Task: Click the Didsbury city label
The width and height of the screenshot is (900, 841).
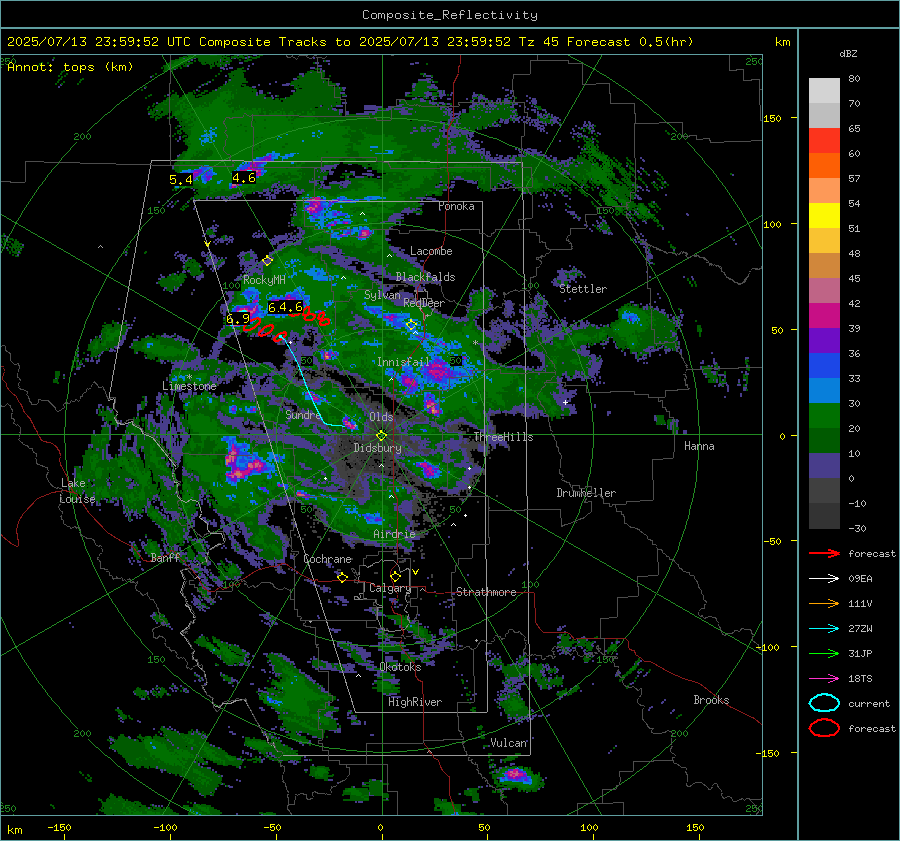Action: point(377,448)
